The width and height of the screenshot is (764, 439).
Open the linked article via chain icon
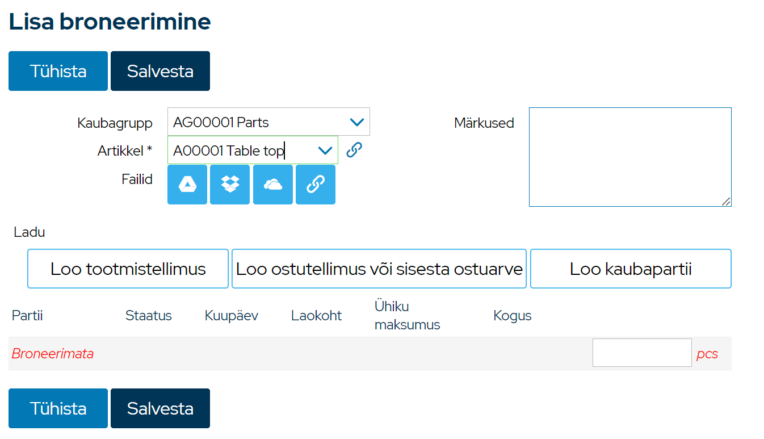(354, 150)
